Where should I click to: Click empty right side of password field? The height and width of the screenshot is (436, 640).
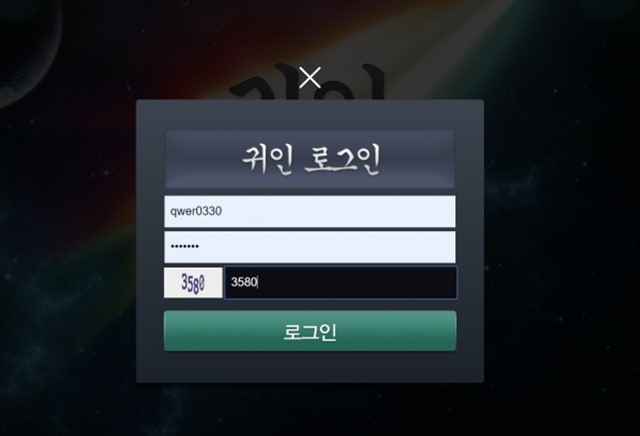tap(367, 247)
